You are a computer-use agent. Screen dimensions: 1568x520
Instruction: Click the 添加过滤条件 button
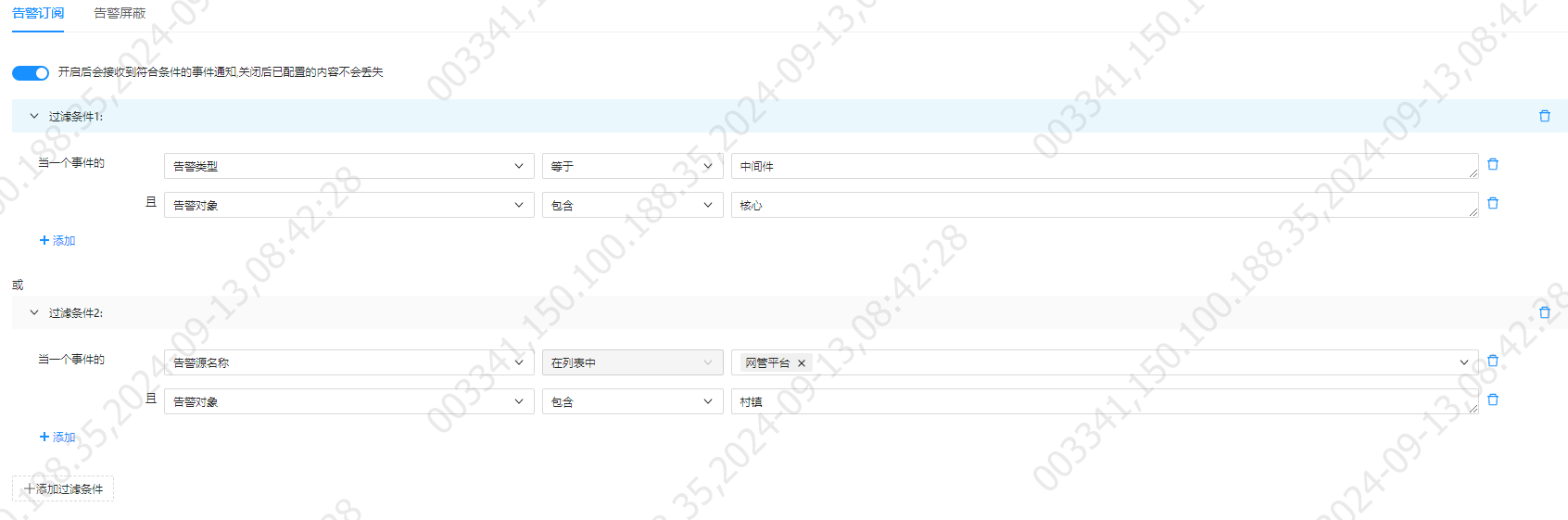(x=63, y=488)
